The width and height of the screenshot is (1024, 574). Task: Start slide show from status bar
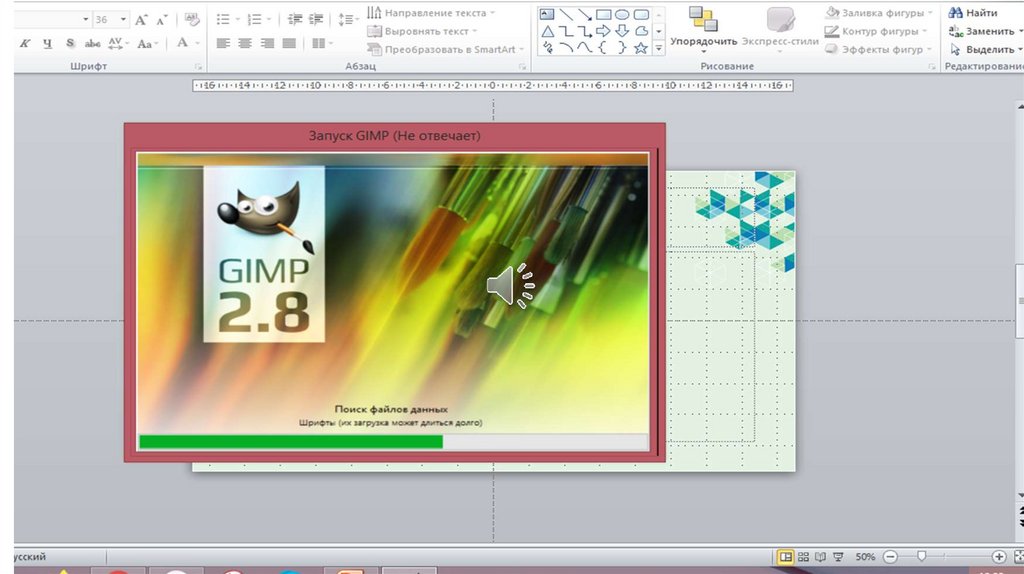[838, 556]
